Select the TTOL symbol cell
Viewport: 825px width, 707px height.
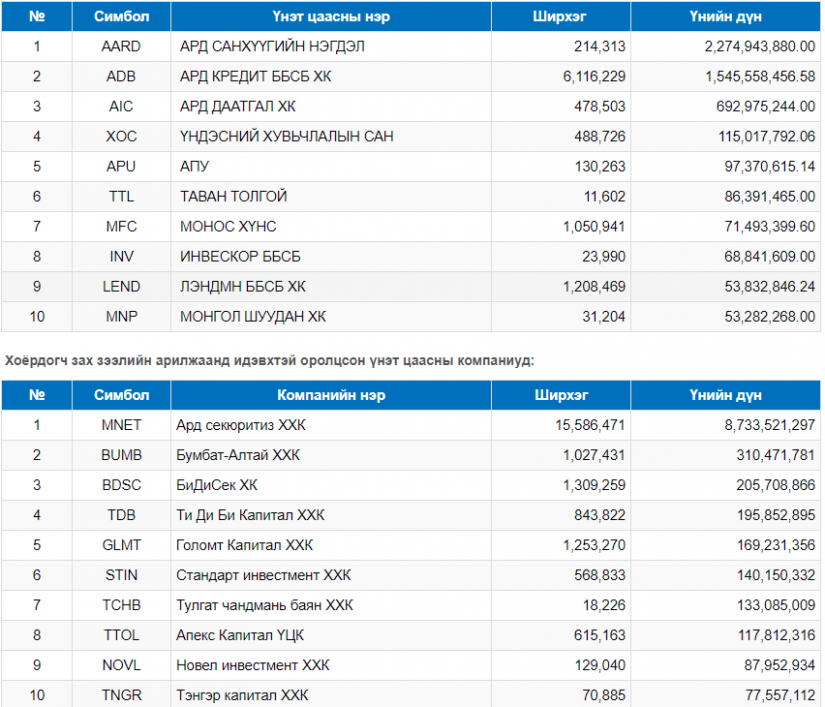tap(121, 634)
